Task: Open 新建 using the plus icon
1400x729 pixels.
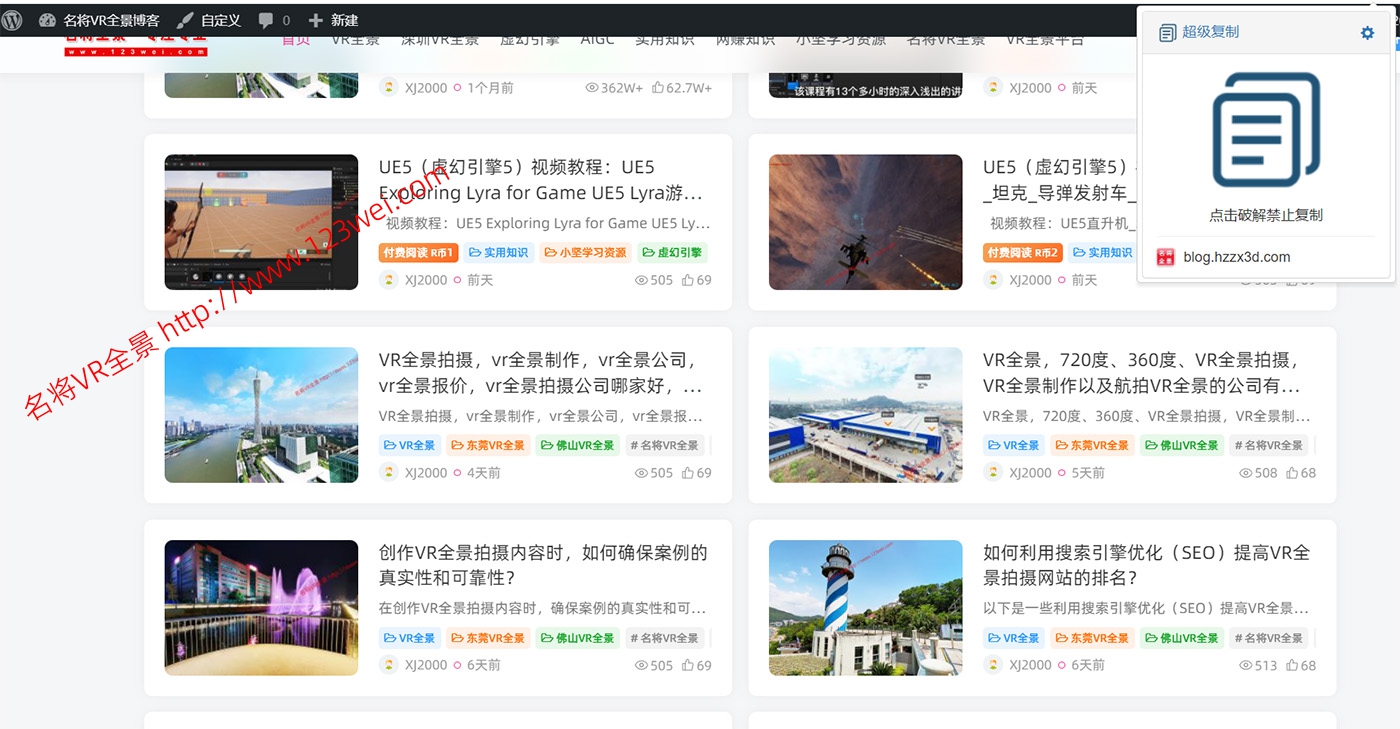Action: click(316, 18)
